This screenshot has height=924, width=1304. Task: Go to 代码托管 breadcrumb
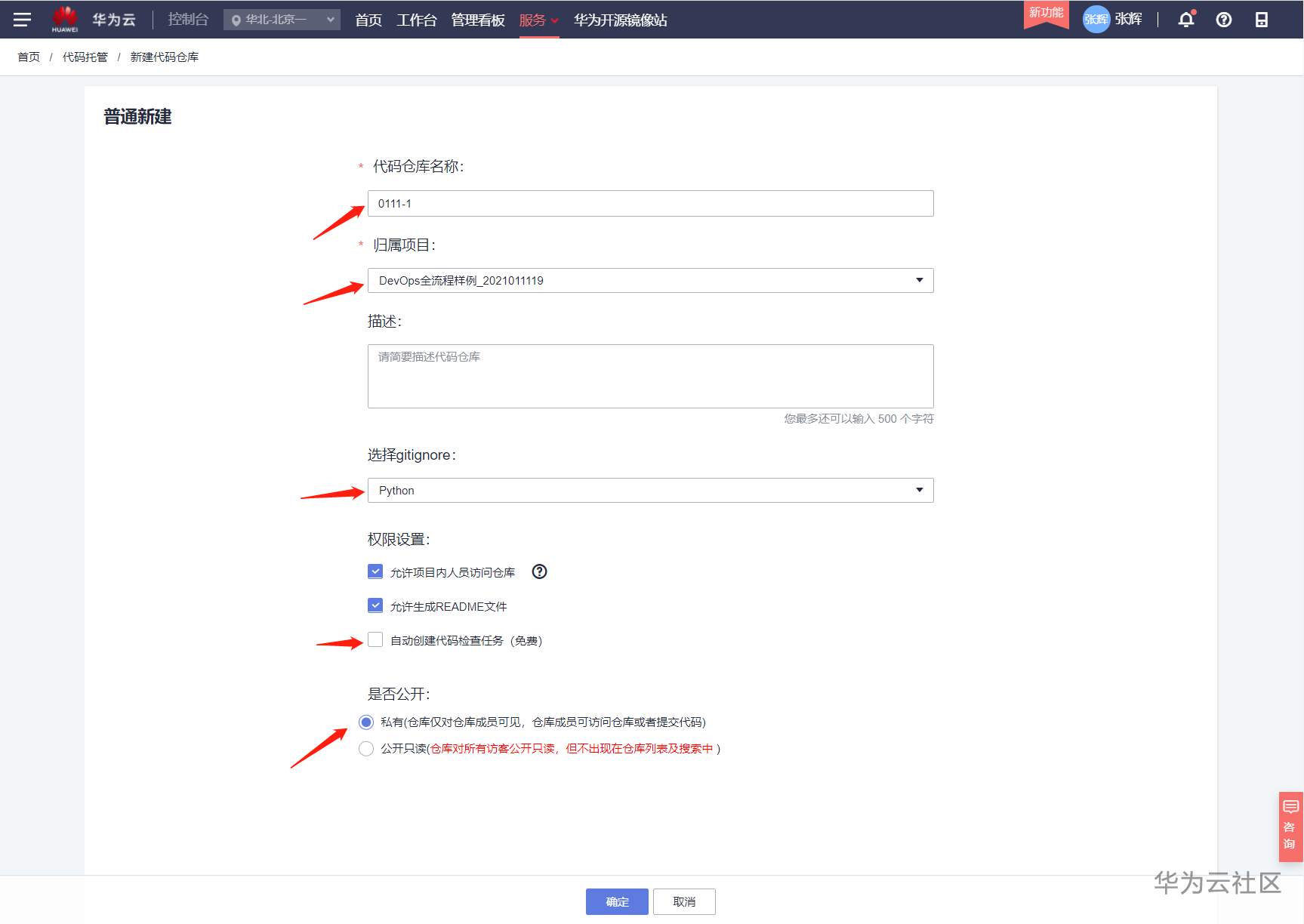point(85,57)
